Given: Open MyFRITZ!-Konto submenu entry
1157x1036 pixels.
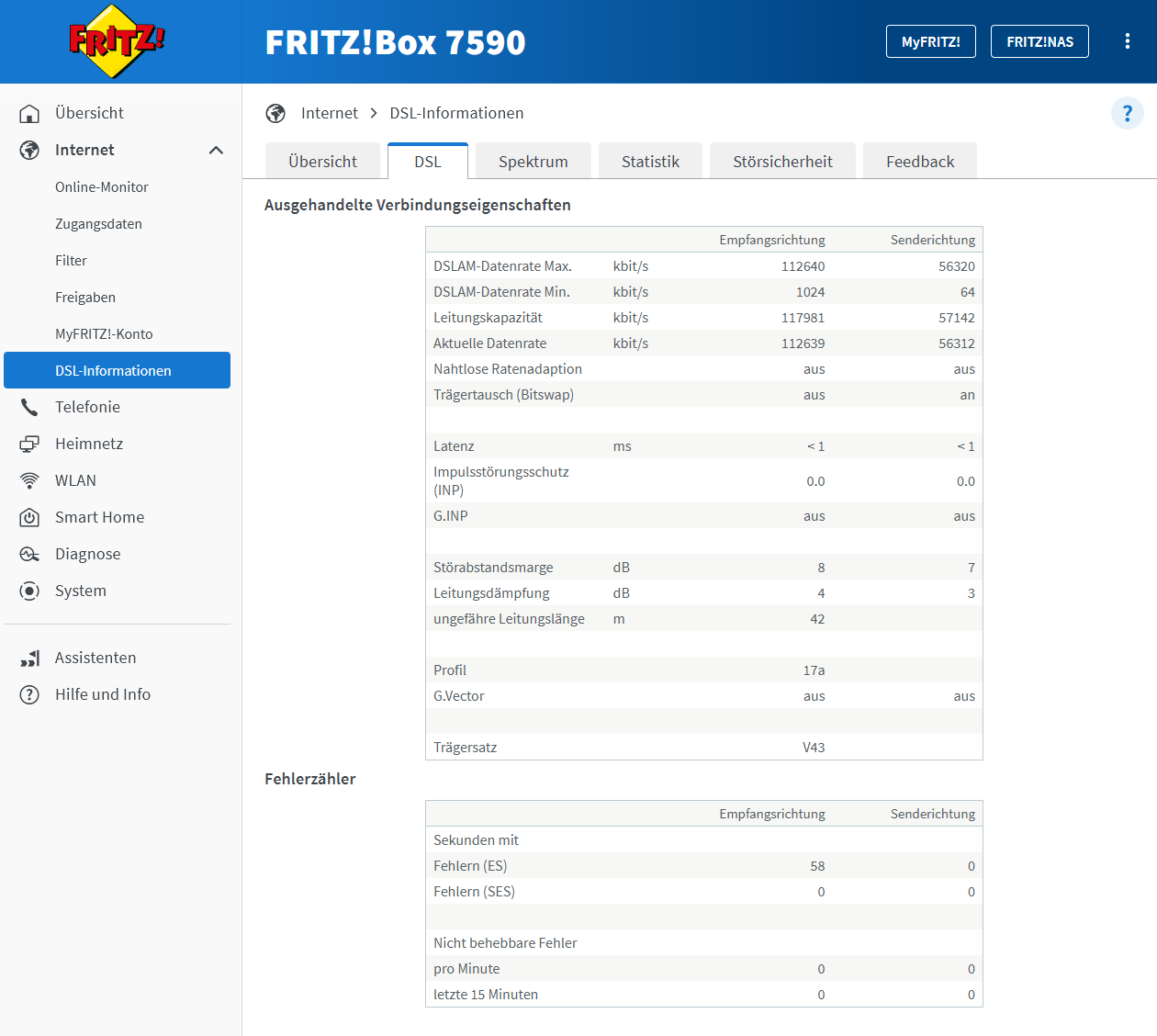Looking at the screenshot, I should (104, 333).
